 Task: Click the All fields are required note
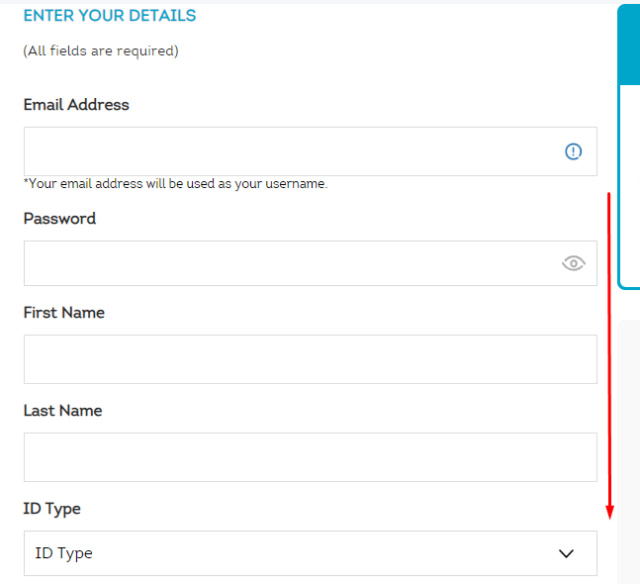[x=101, y=51]
